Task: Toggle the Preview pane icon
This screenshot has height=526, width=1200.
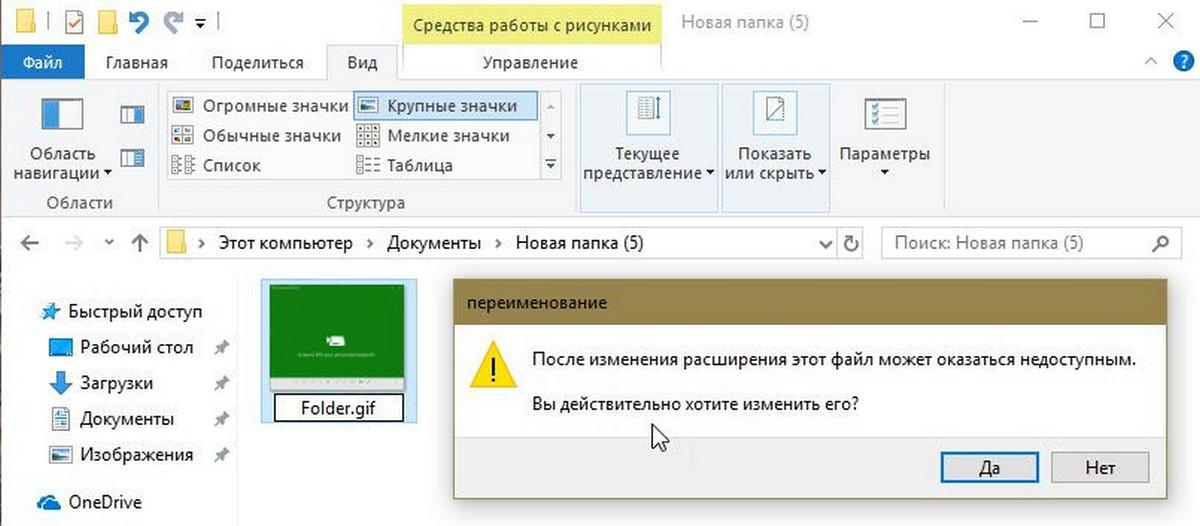Action: [x=132, y=115]
